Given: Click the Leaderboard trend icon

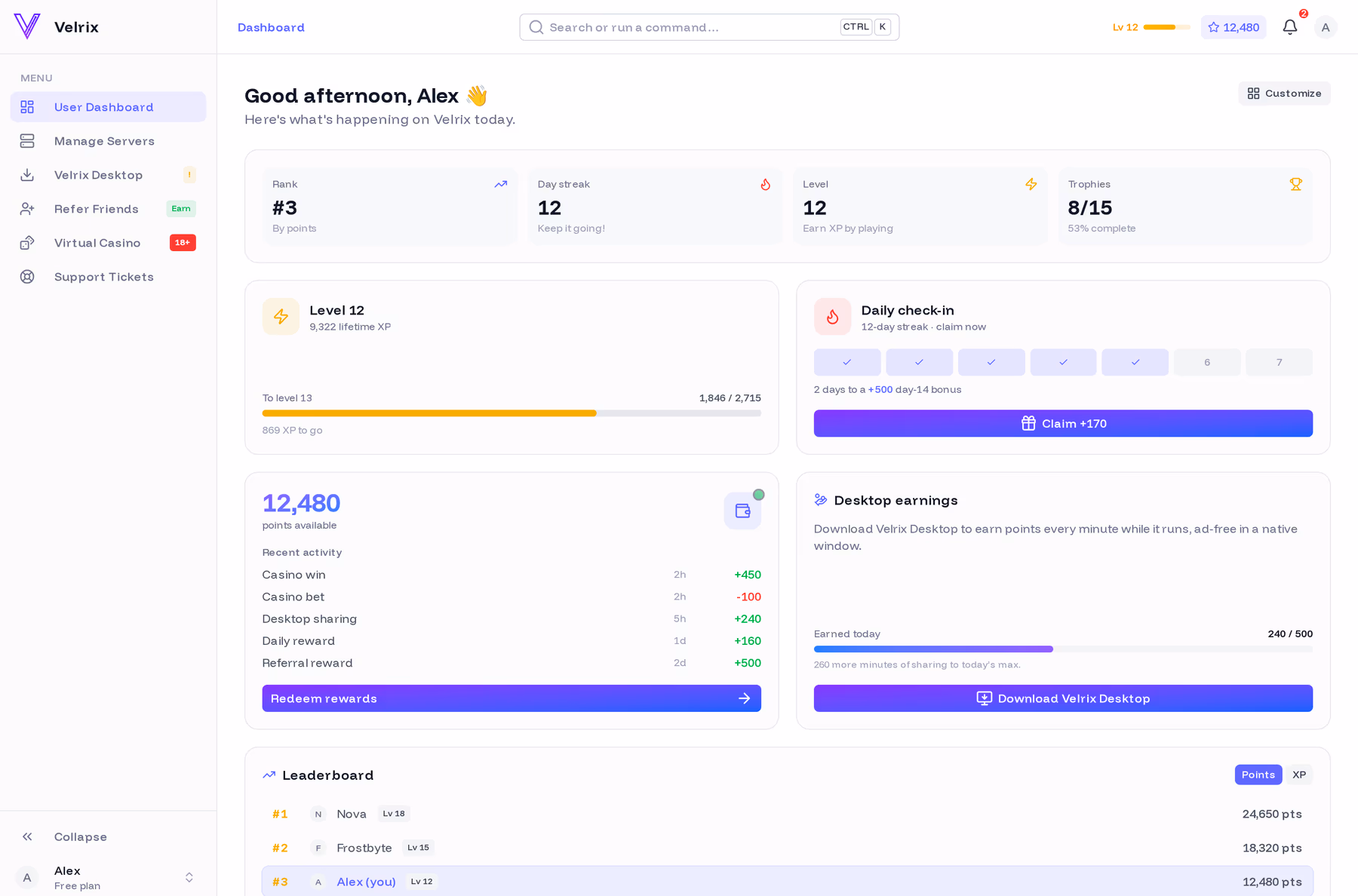Looking at the screenshot, I should 269,775.
